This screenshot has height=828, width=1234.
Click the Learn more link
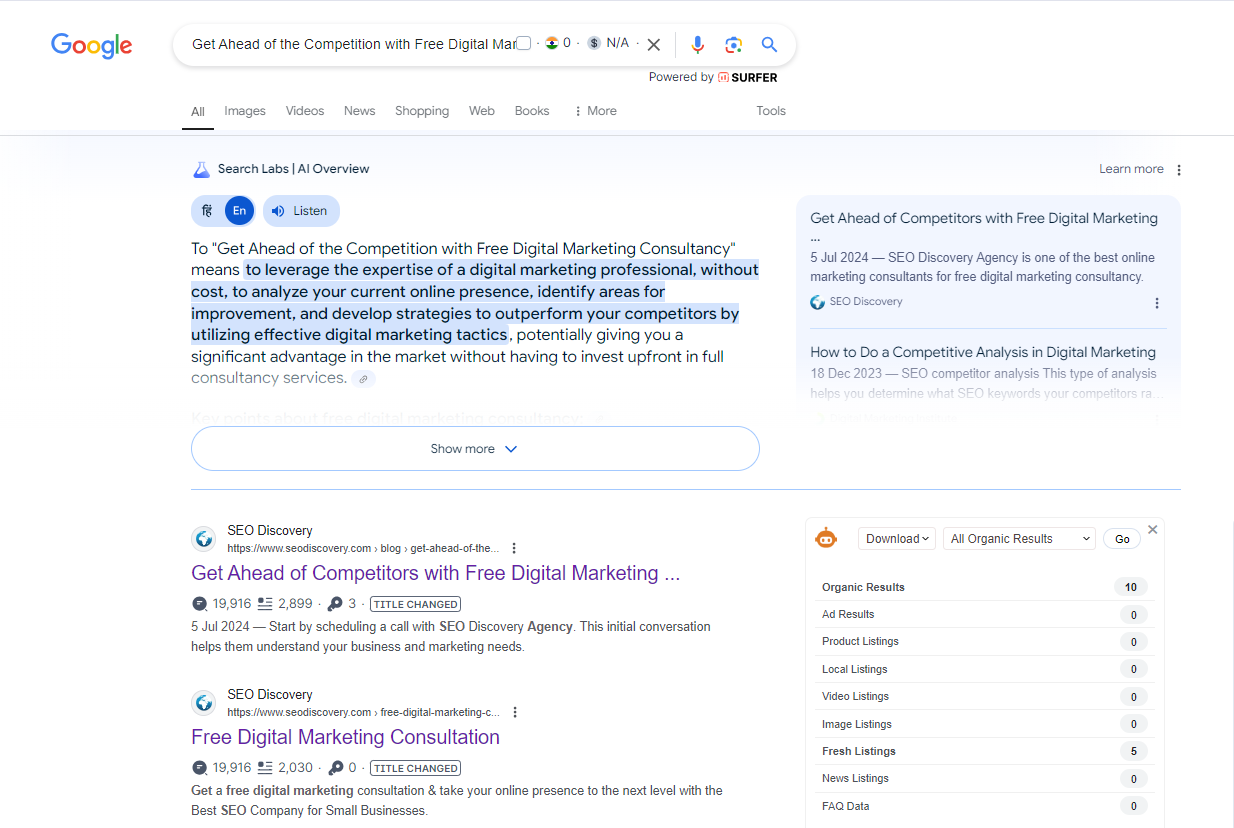1131,169
